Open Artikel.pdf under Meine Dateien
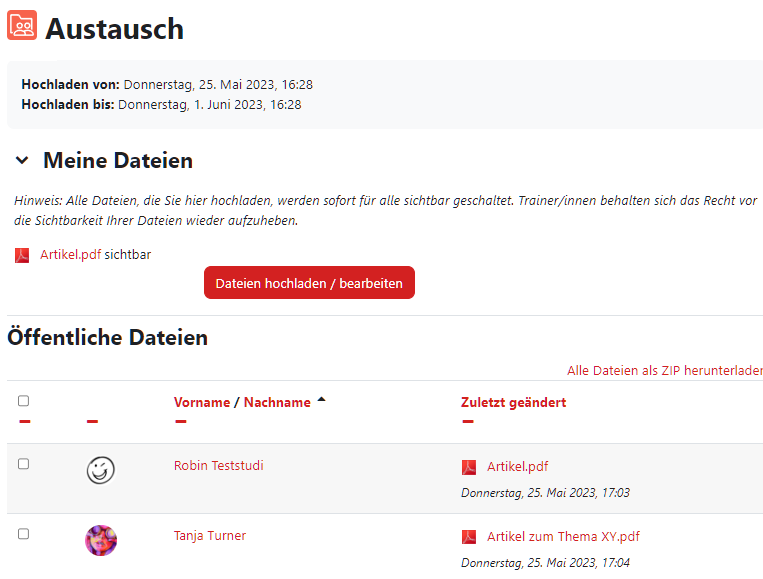Screen dimensions: 763x579 (71, 254)
